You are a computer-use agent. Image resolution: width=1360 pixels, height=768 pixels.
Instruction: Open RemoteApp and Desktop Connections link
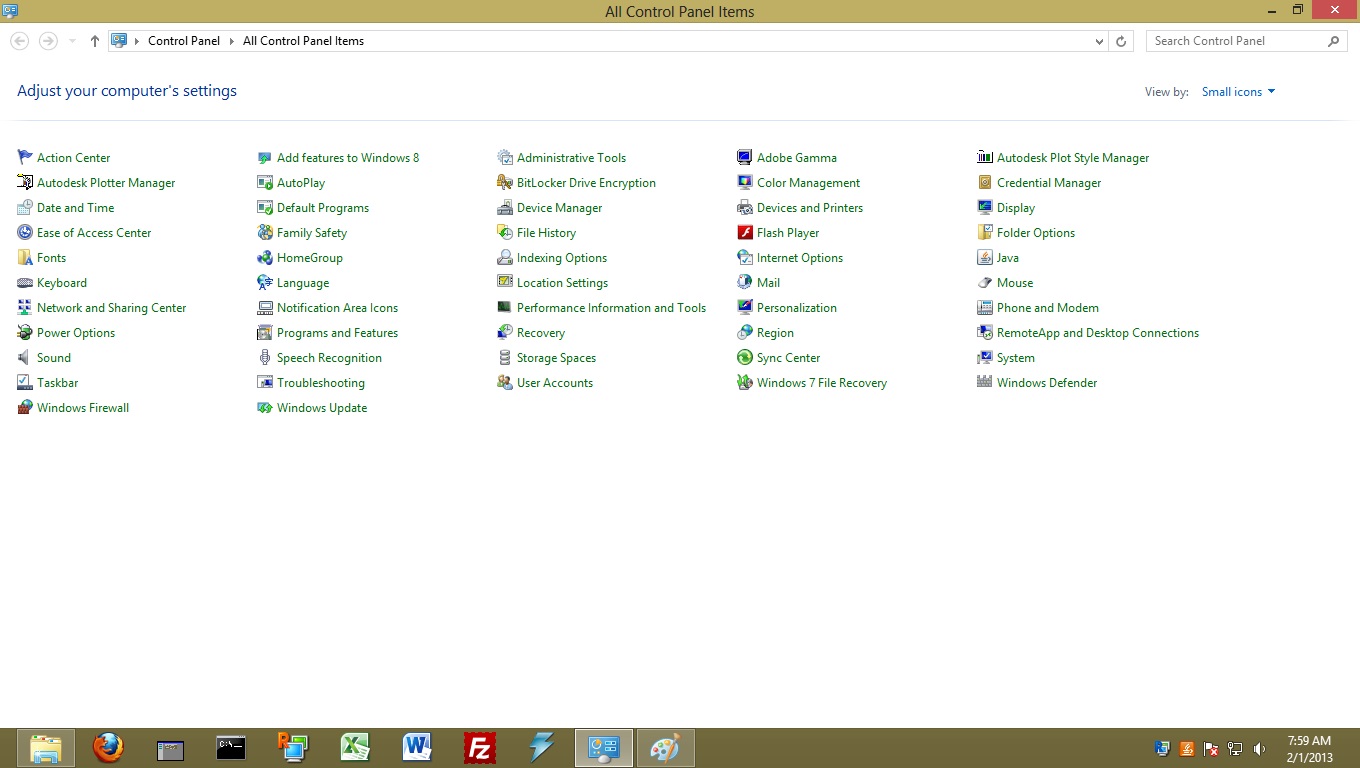pos(1098,333)
